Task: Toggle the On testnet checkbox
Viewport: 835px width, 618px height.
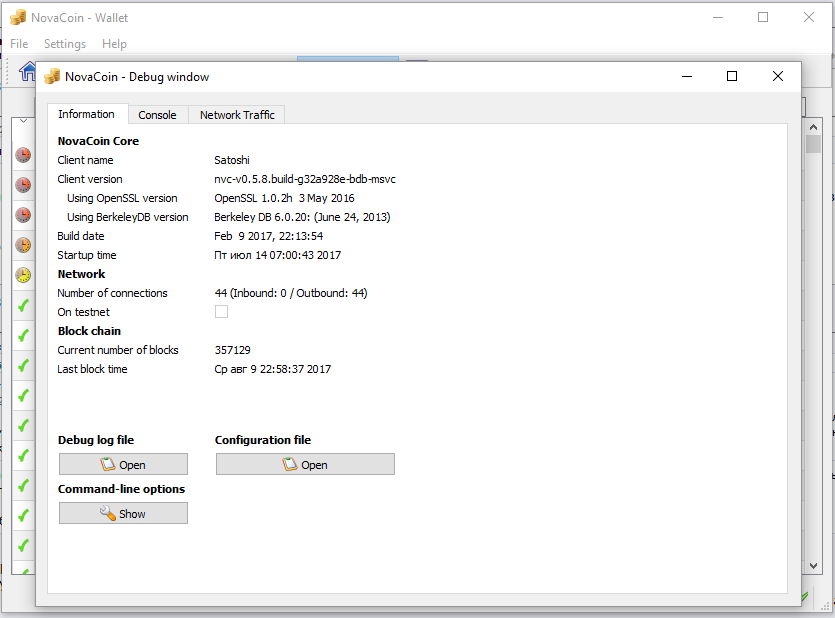Action: pos(222,311)
